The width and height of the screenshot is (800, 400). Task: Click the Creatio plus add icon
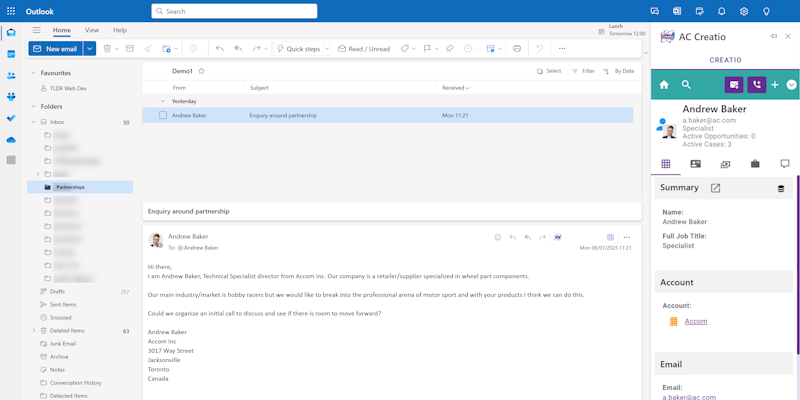tap(774, 85)
